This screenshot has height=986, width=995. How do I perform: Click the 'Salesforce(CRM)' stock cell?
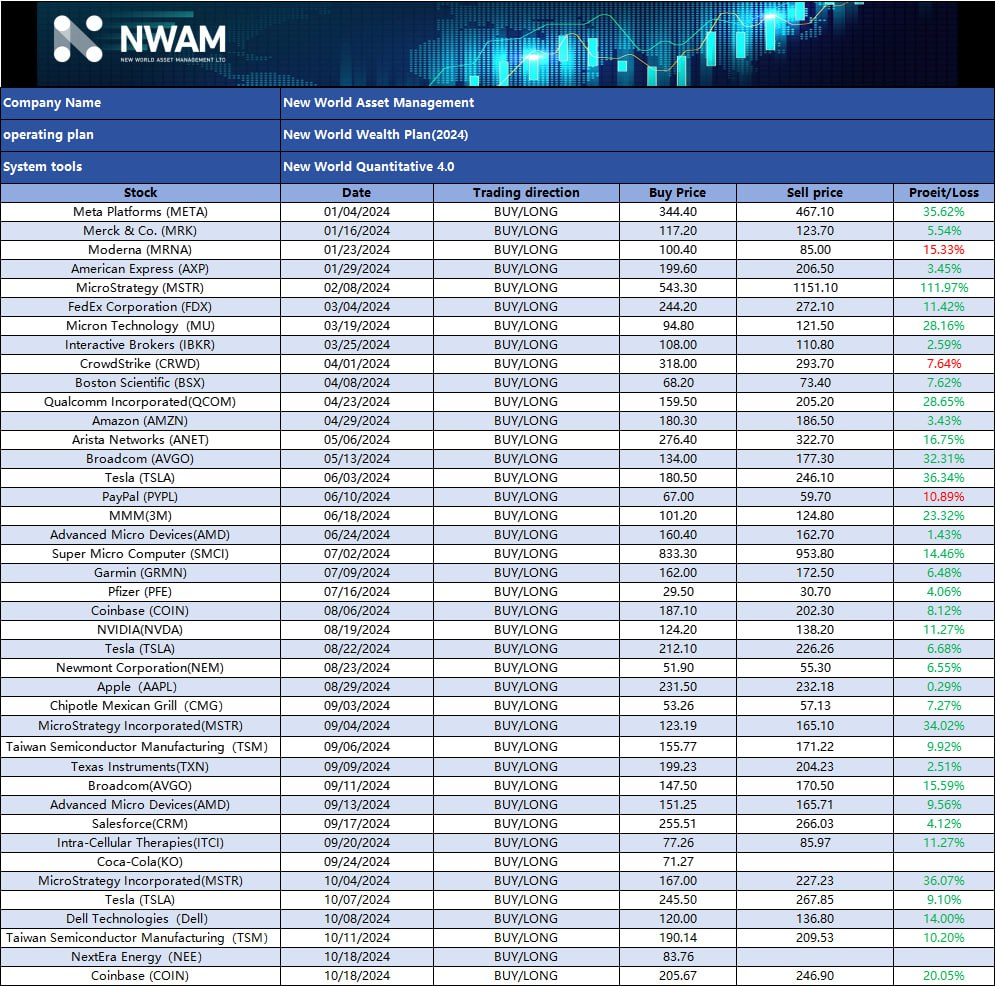click(x=140, y=824)
